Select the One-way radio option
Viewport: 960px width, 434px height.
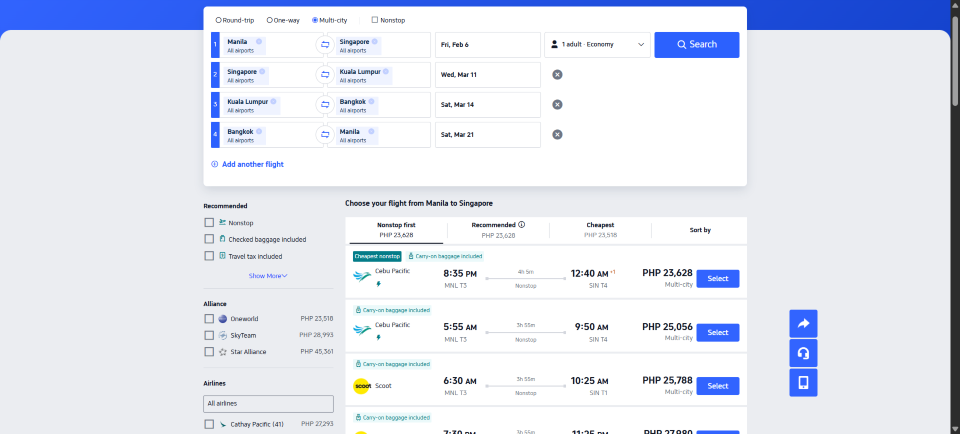(269, 20)
